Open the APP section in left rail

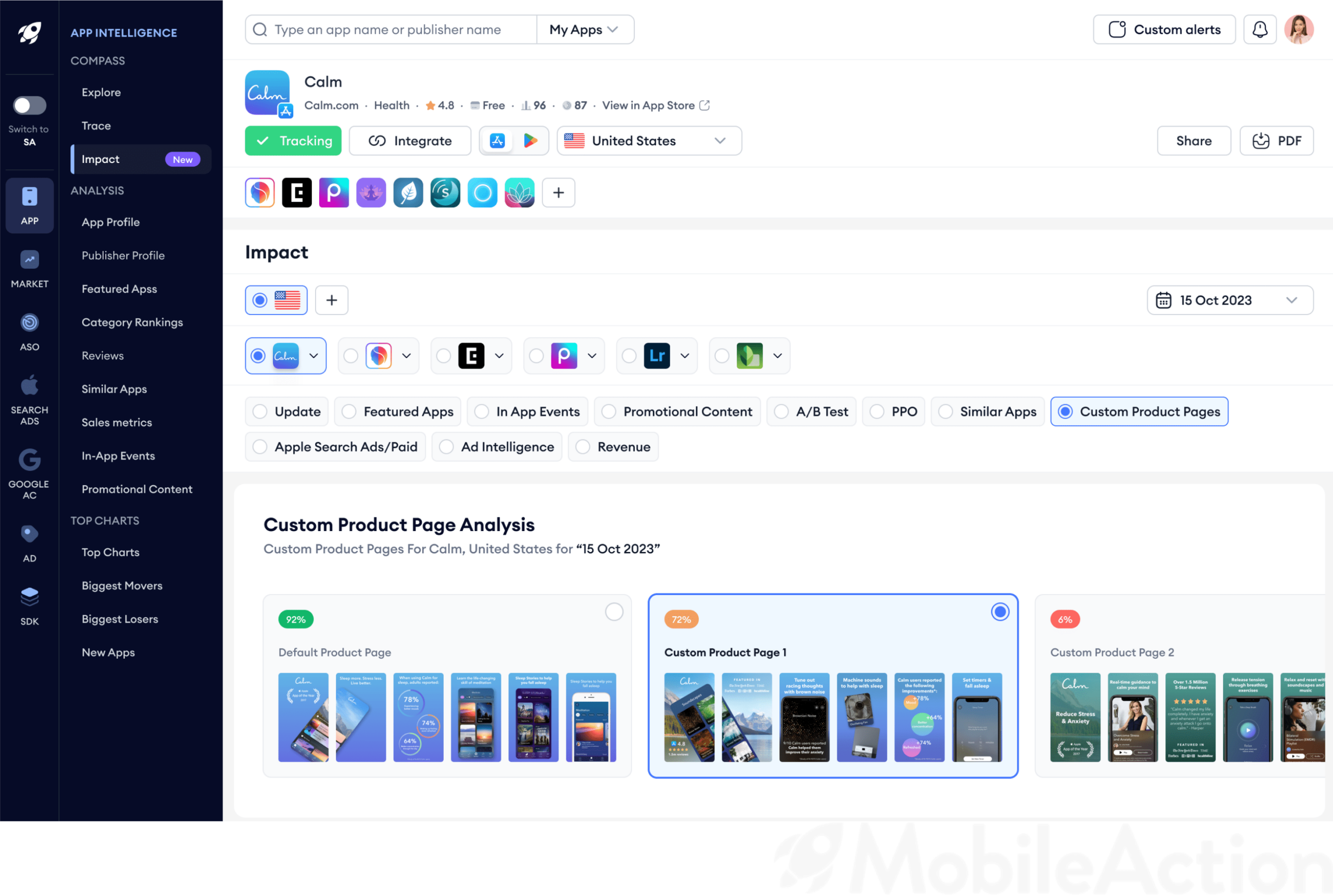[30, 205]
